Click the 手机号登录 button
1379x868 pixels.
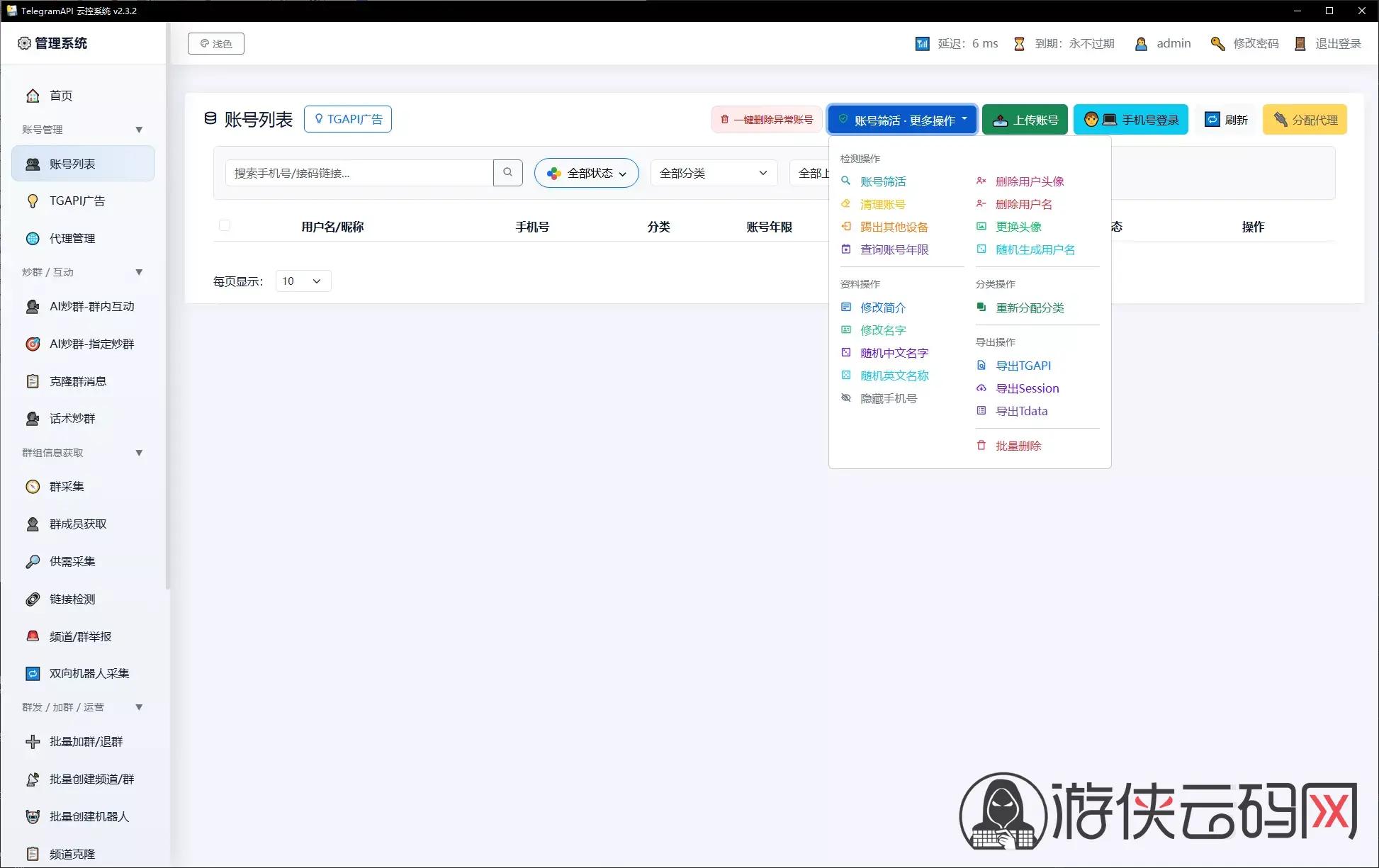[x=1131, y=120]
